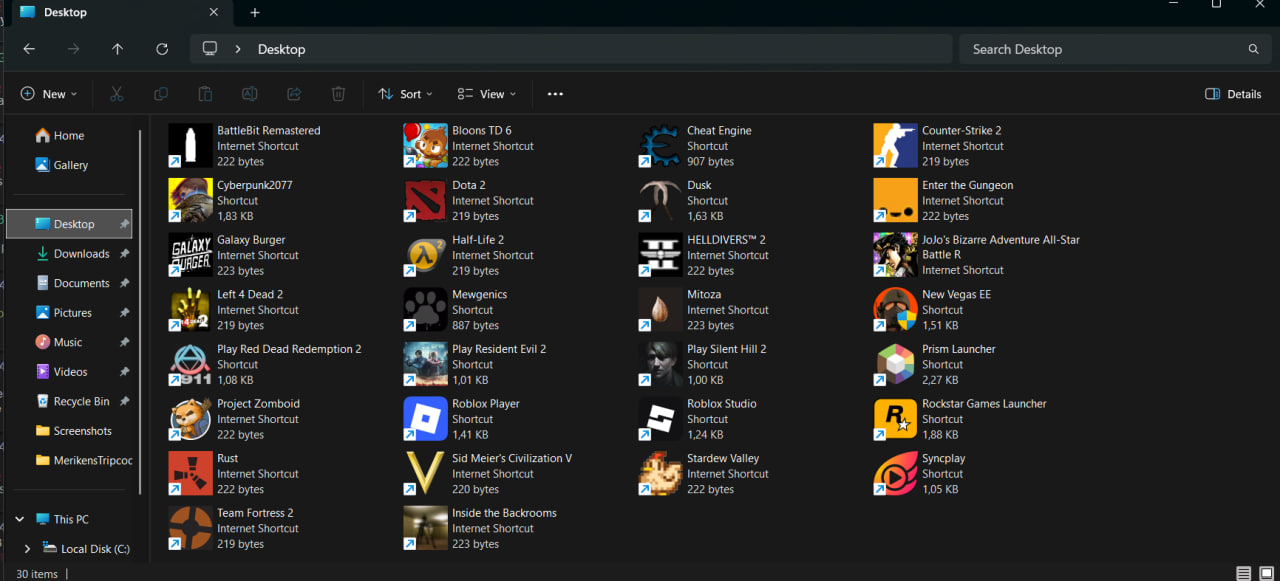Click the Cut scissors icon
Screen dimensions: 1280x581
(116, 94)
